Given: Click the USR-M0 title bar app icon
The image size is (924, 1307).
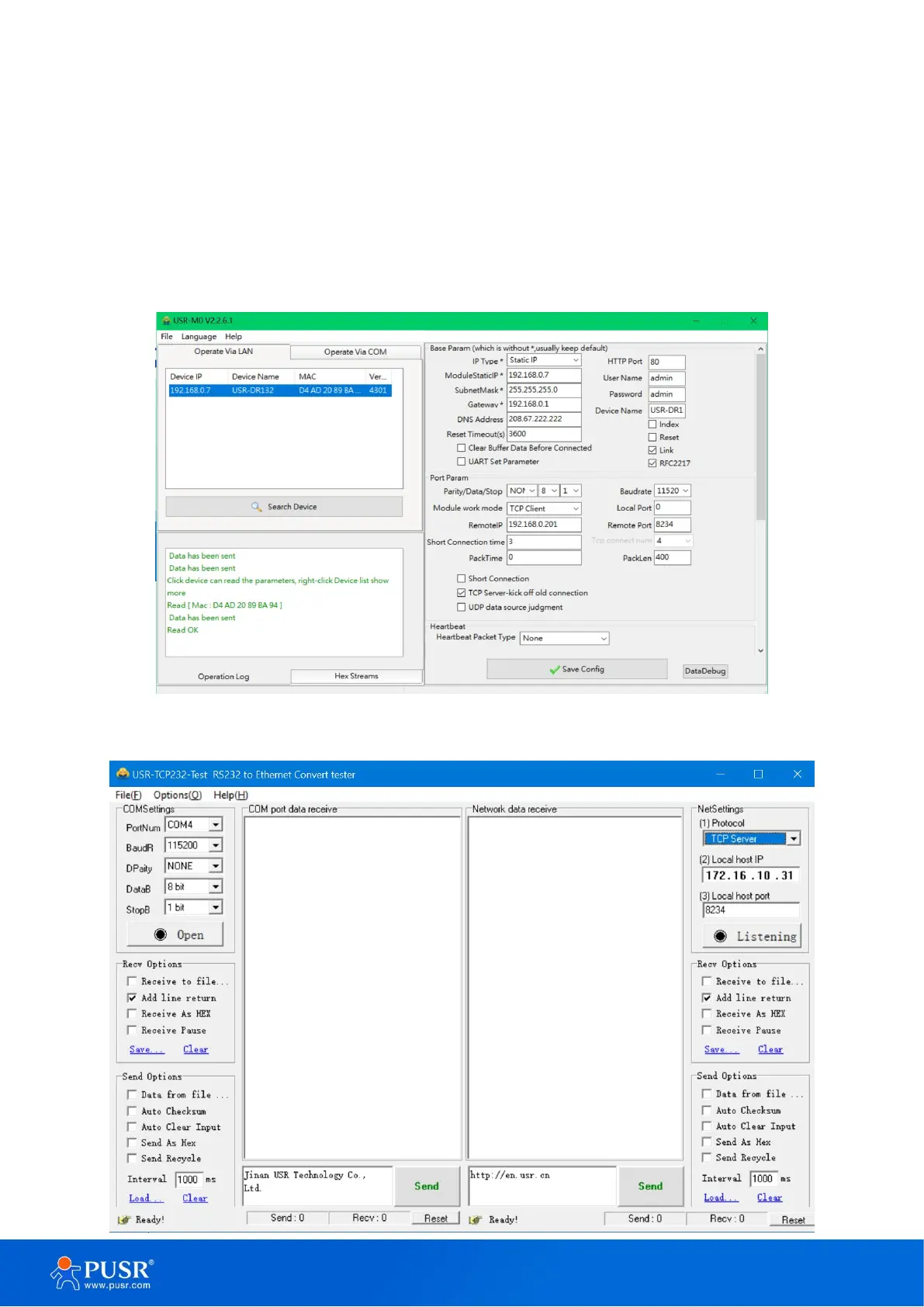Looking at the screenshot, I should click(x=166, y=321).
